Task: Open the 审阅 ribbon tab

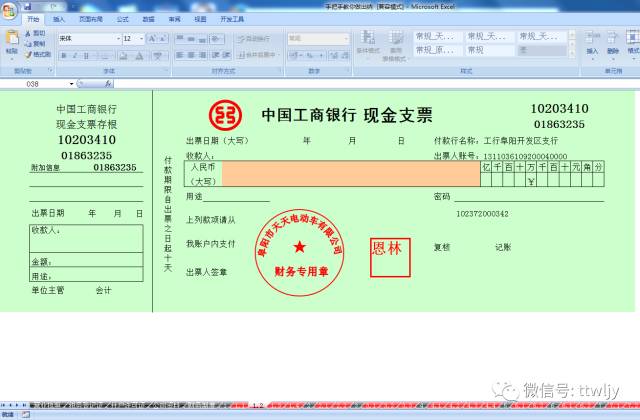Action: coord(175,19)
